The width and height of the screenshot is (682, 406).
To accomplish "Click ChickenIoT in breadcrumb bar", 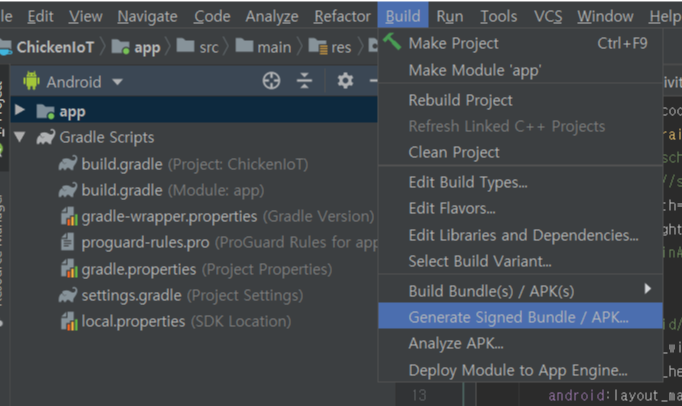I will [55, 47].
